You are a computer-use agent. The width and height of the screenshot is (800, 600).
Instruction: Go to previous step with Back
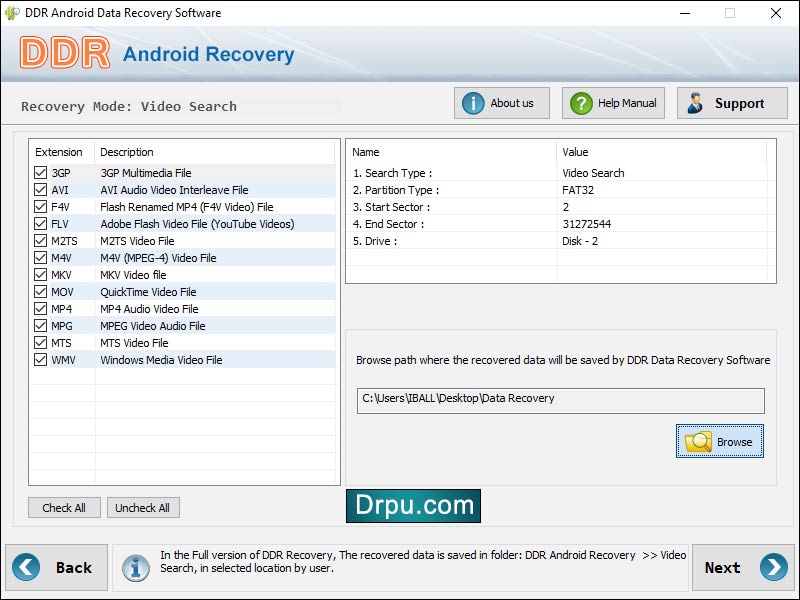click(x=57, y=567)
